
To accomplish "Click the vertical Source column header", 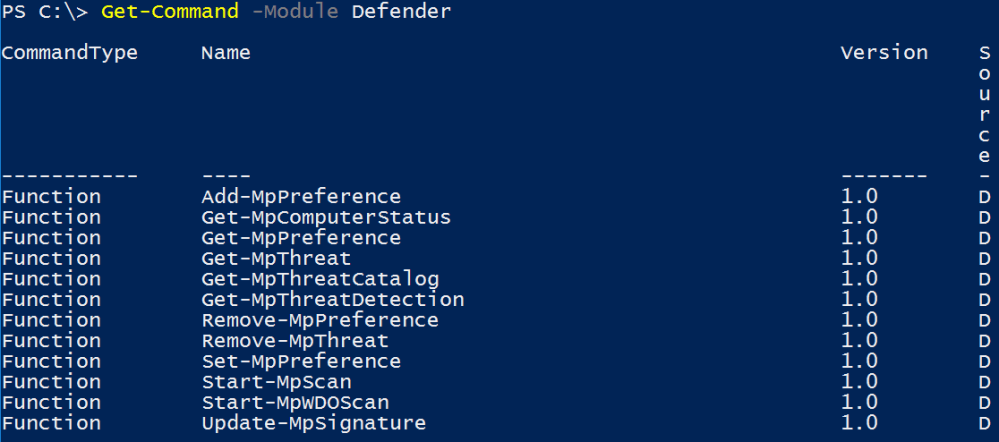I will (986, 104).
